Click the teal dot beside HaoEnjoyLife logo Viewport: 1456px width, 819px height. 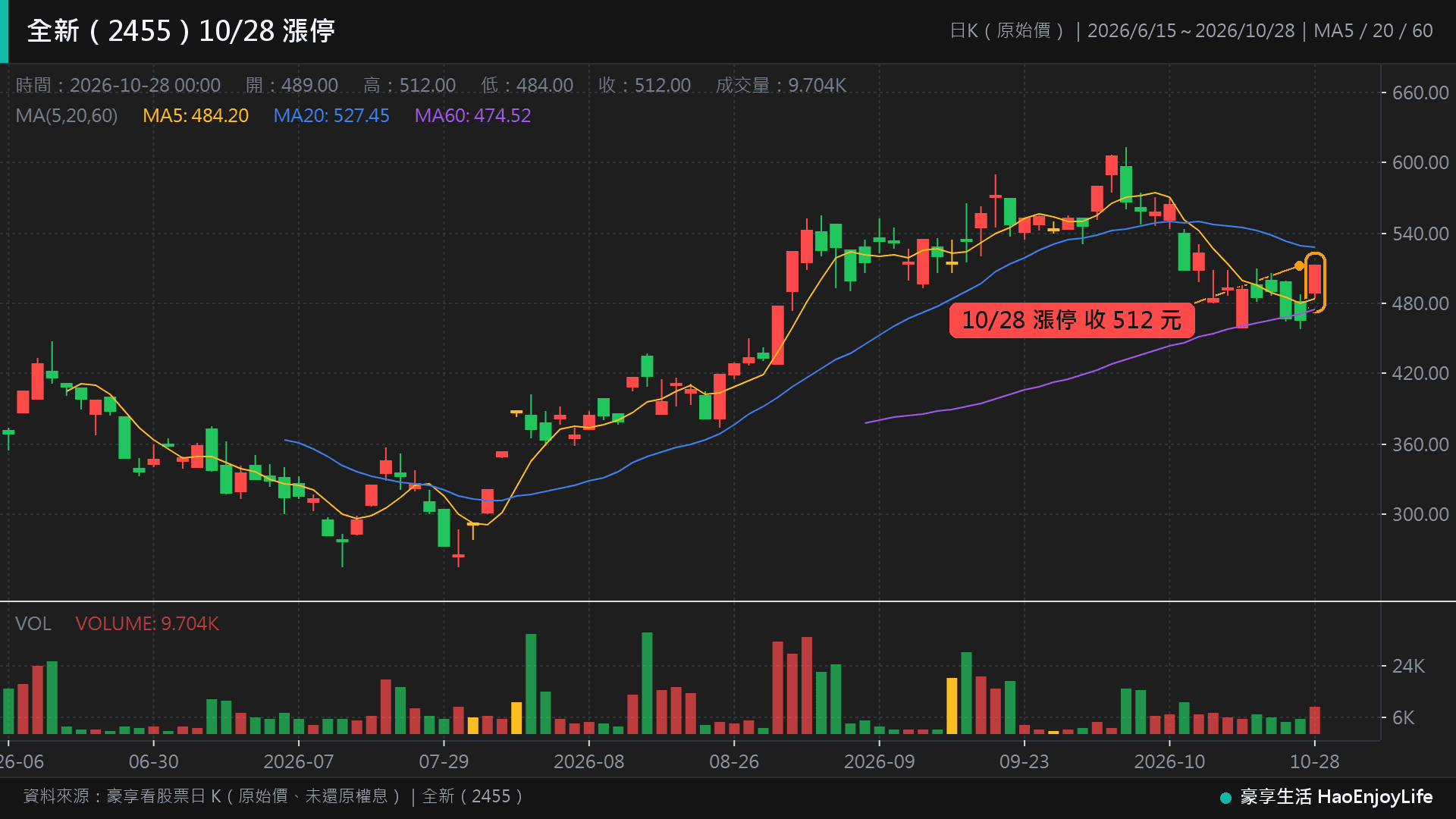click(x=1225, y=798)
